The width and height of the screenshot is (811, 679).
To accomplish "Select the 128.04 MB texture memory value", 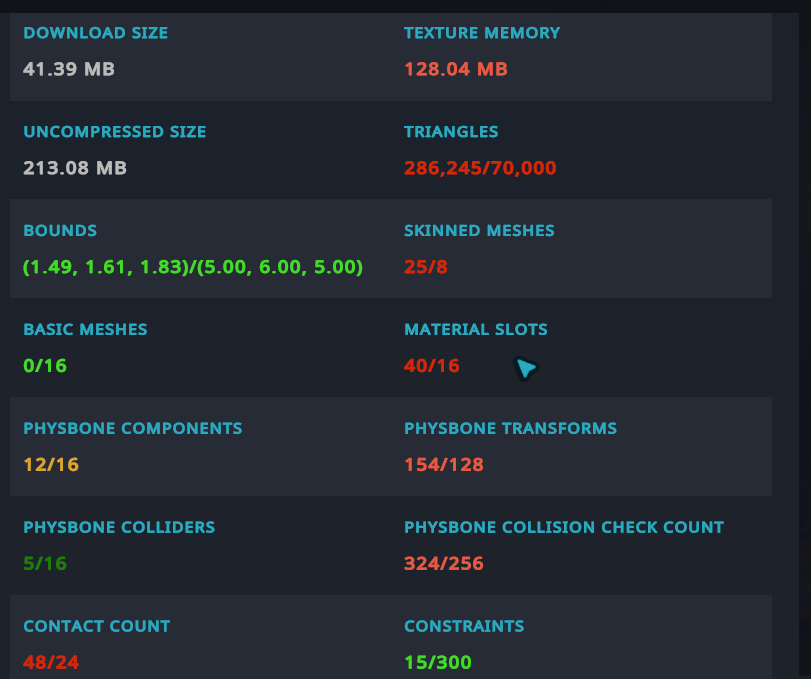I will click(456, 69).
